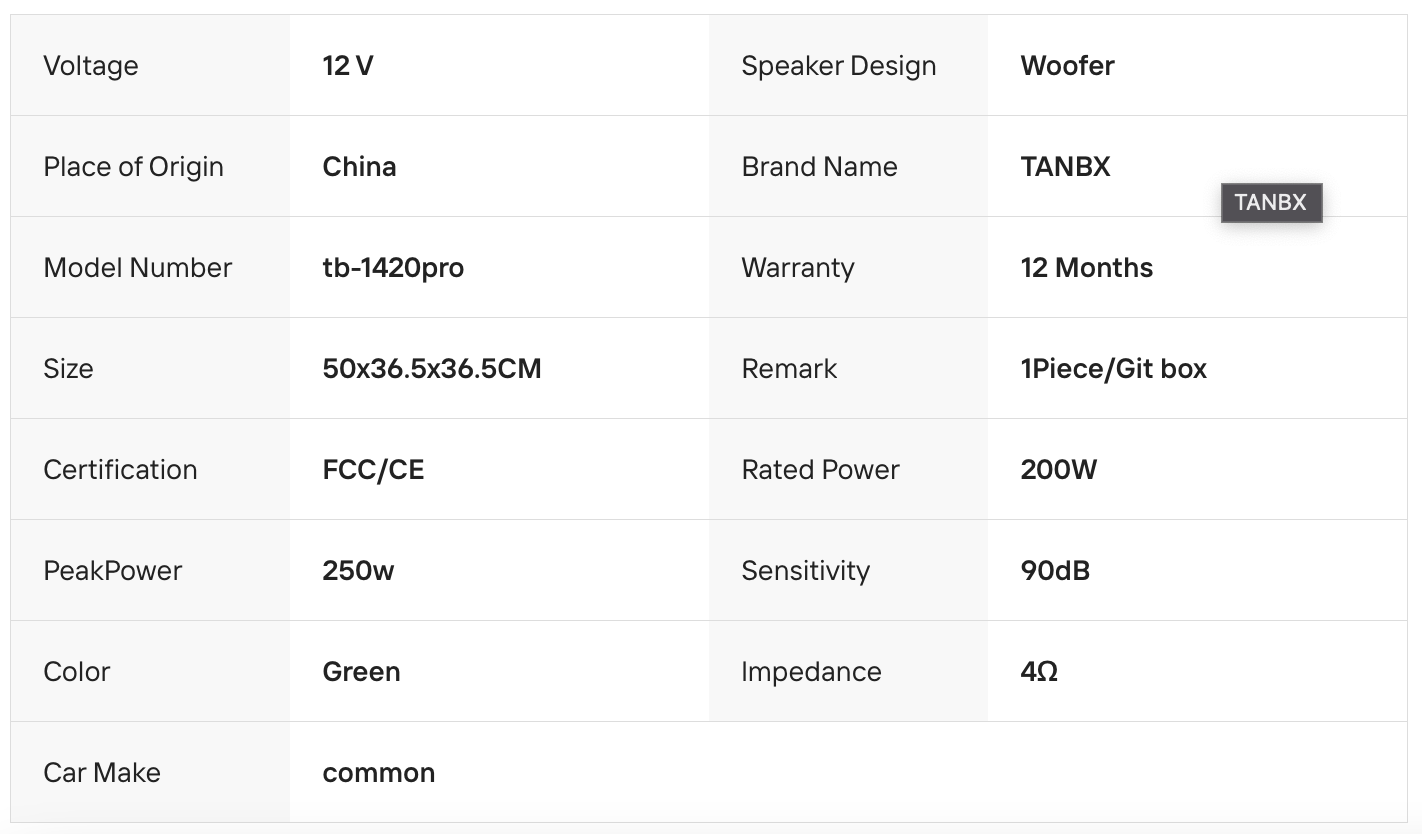Select the 1Piece/Git box remark

click(x=1113, y=369)
